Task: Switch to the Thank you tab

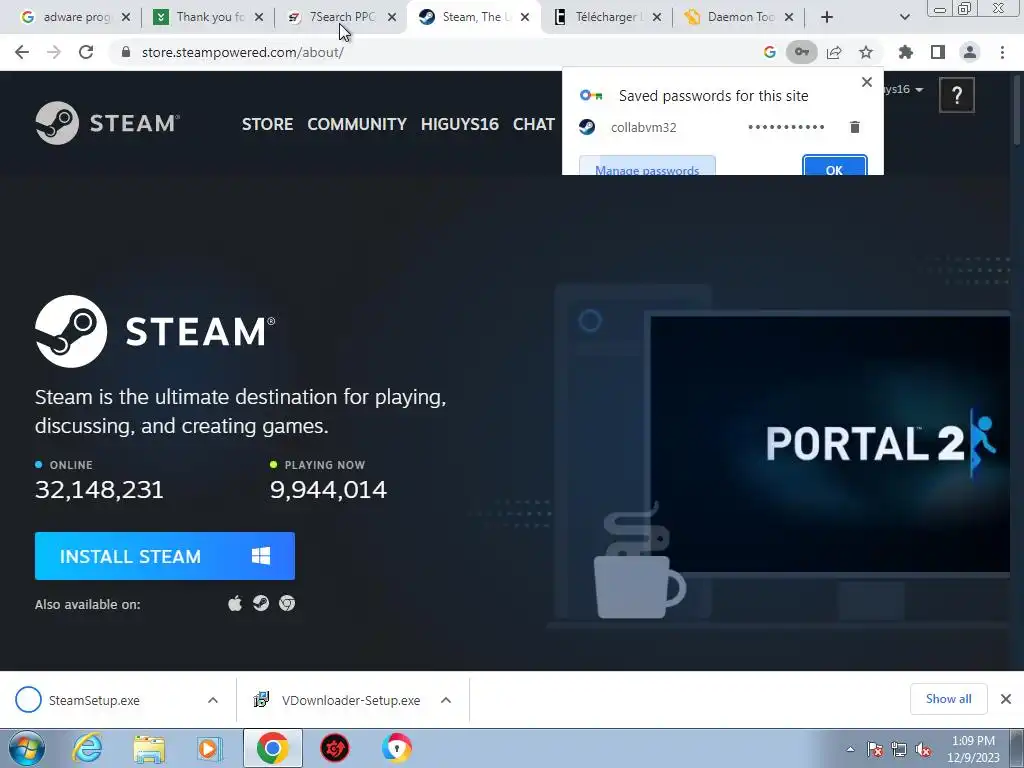Action: point(208,17)
